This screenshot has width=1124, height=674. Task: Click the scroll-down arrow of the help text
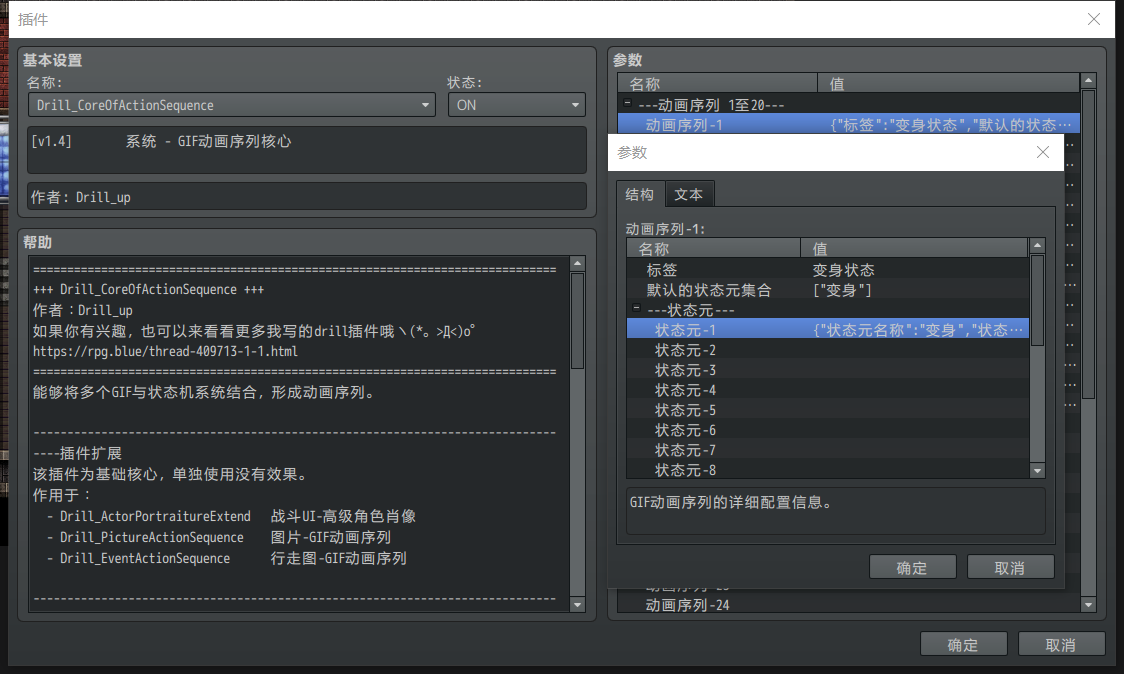(578, 604)
